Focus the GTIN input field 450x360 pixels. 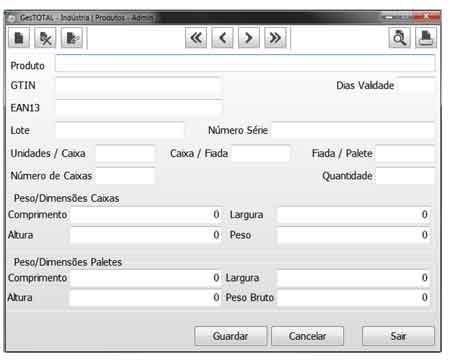click(x=138, y=86)
